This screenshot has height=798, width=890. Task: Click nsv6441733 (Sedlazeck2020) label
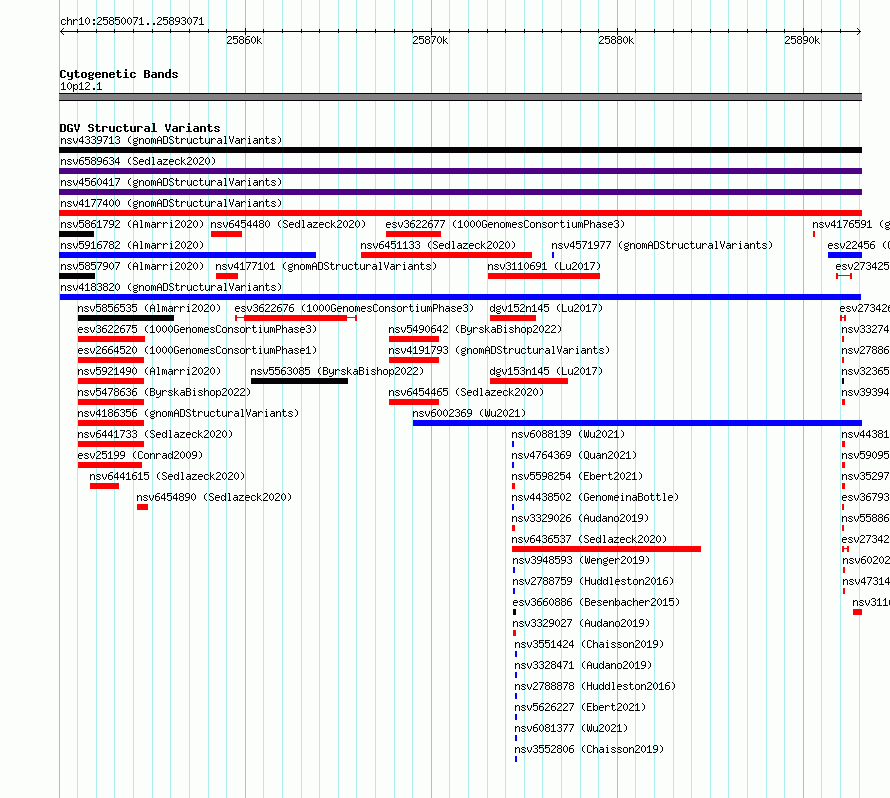[155, 434]
